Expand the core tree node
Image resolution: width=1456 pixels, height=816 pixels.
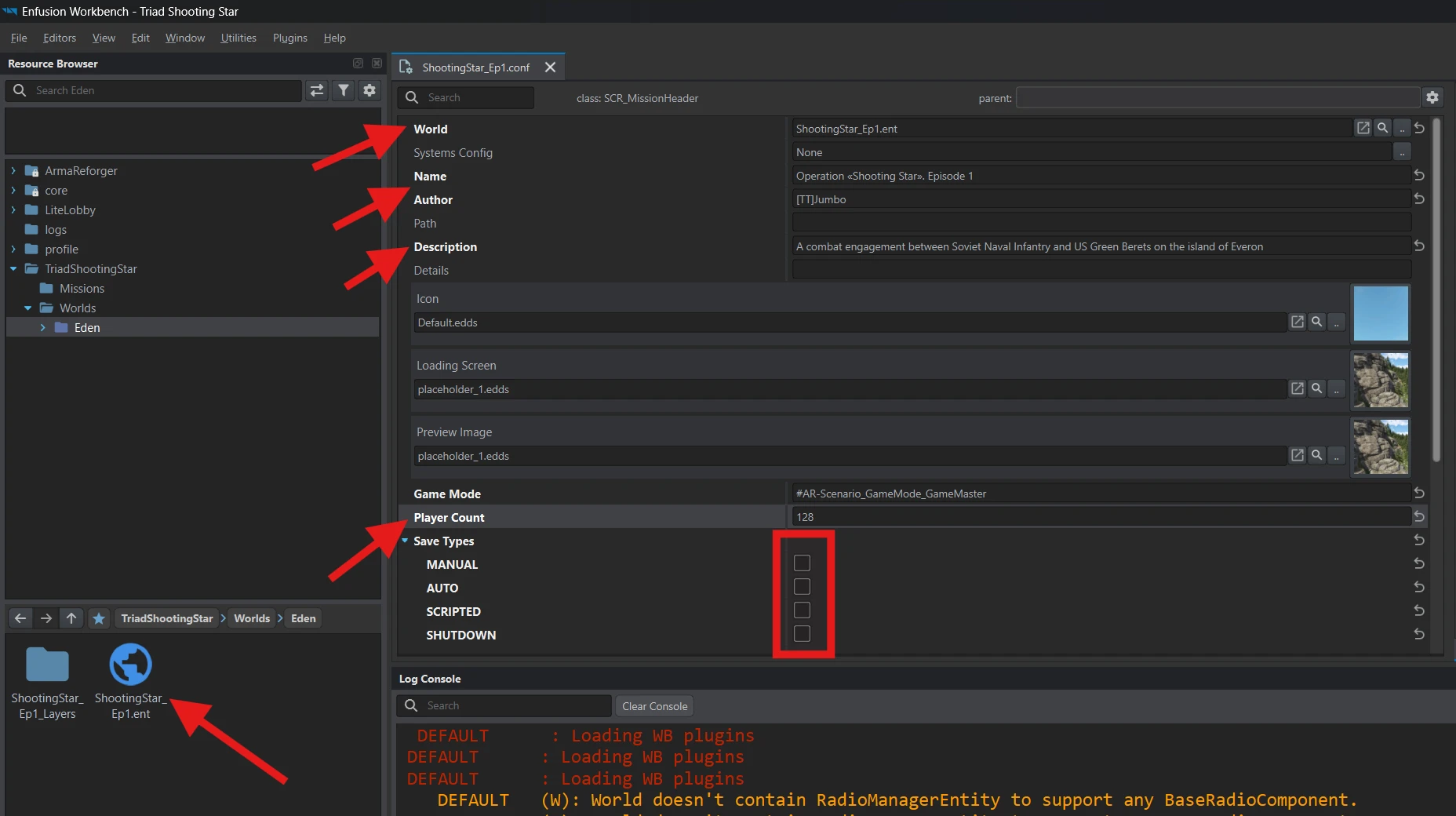[x=13, y=190]
